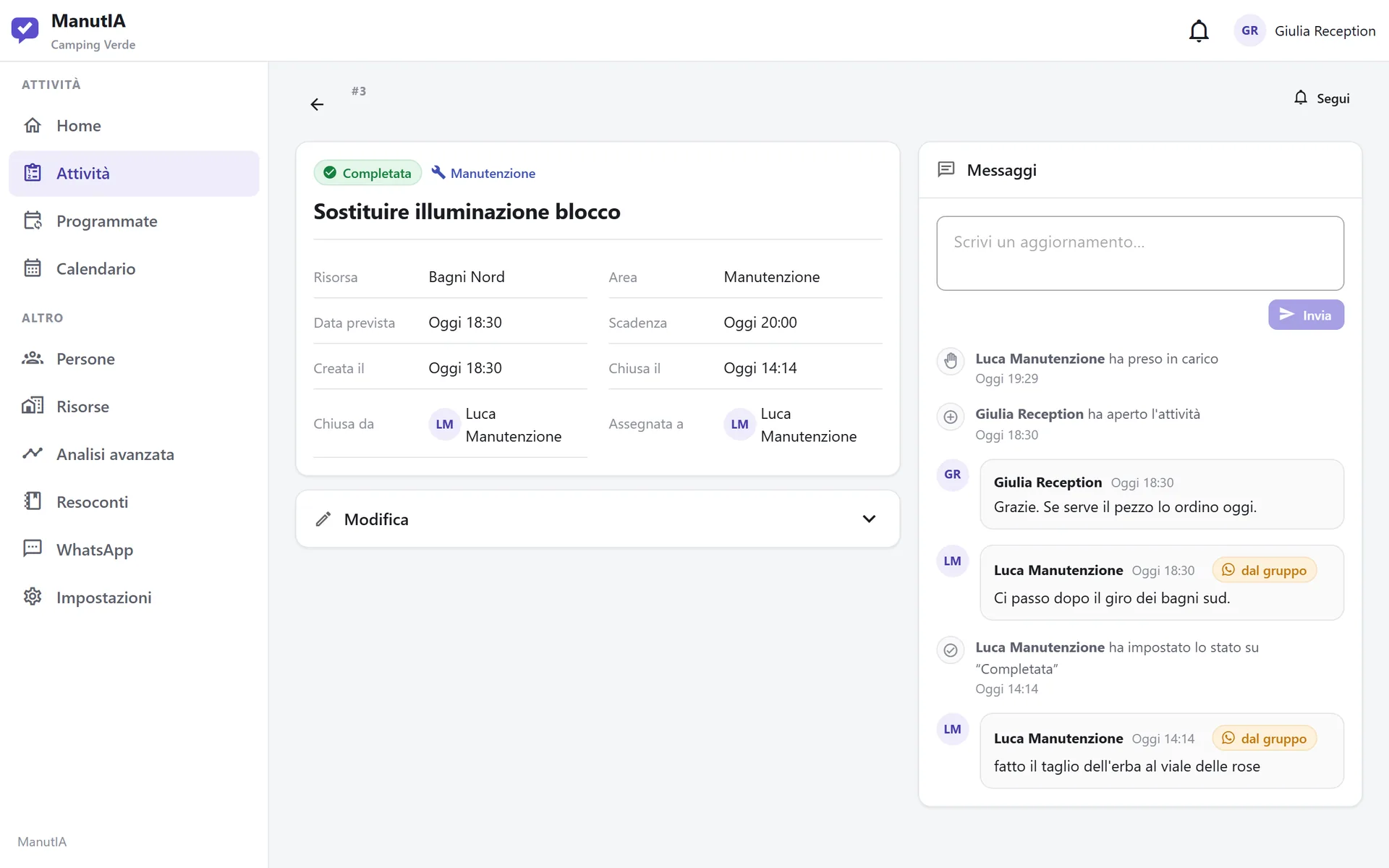Select the Chiusa il value 'Oggi 14:14'
The height and width of the screenshot is (868, 1389).
[760, 368]
